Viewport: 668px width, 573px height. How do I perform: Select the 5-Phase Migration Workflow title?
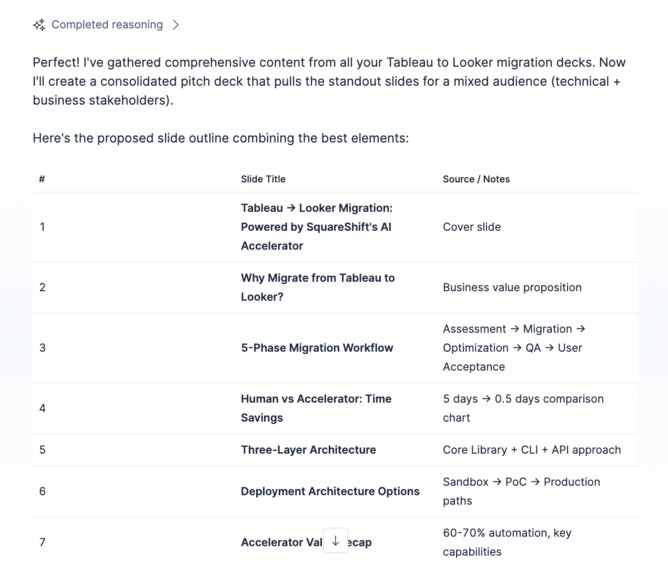point(317,348)
